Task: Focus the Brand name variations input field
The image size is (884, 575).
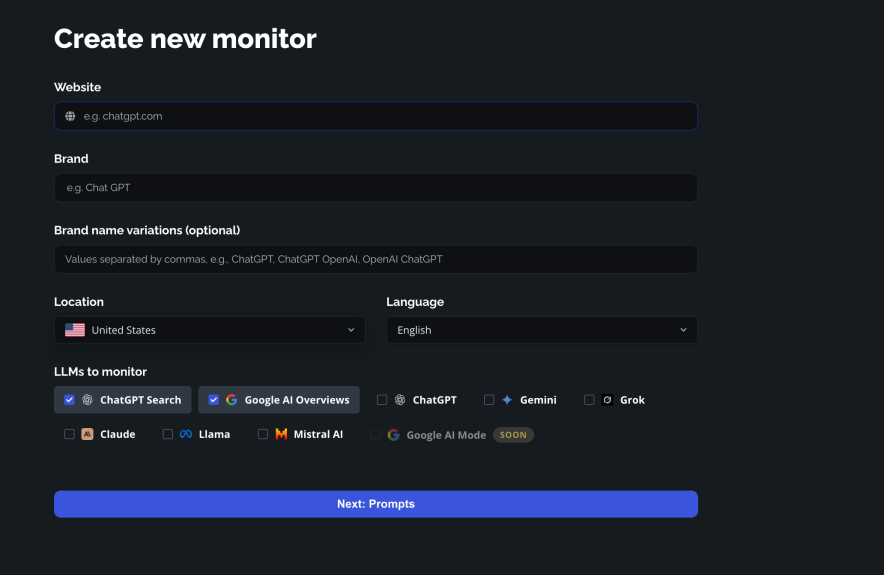Action: (376, 259)
